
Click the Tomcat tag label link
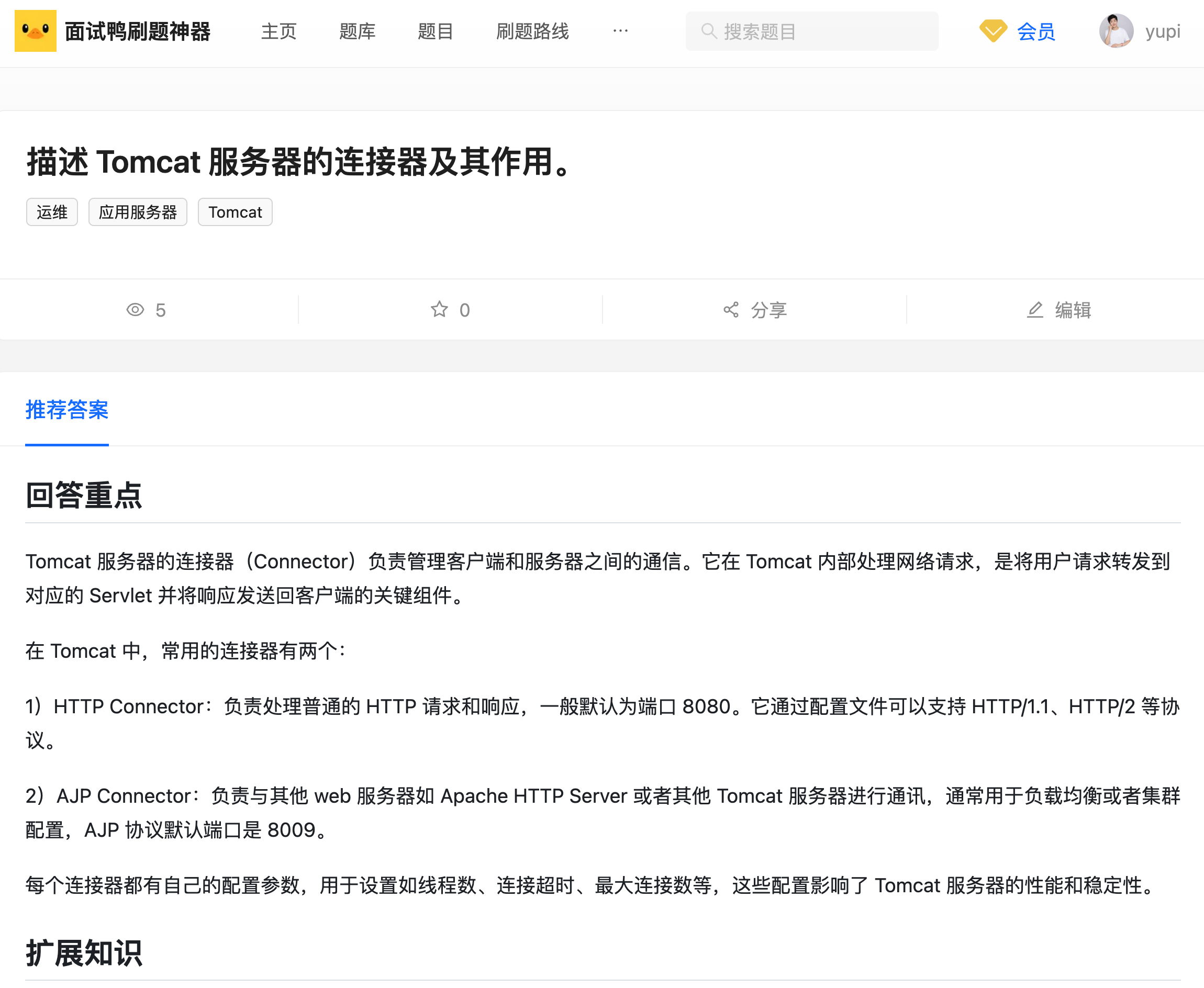pos(235,211)
